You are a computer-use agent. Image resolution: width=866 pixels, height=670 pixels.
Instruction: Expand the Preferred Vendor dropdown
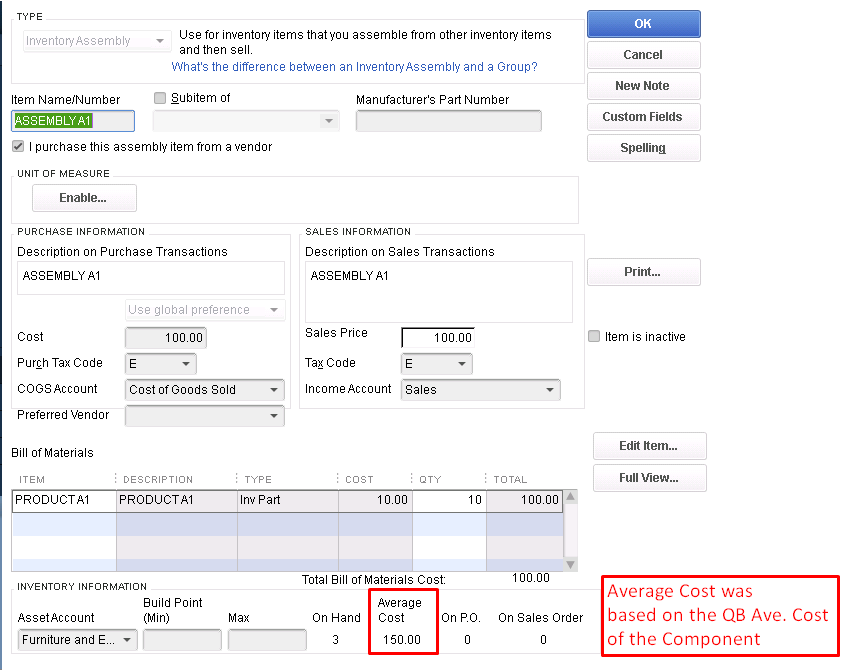[x=275, y=416]
